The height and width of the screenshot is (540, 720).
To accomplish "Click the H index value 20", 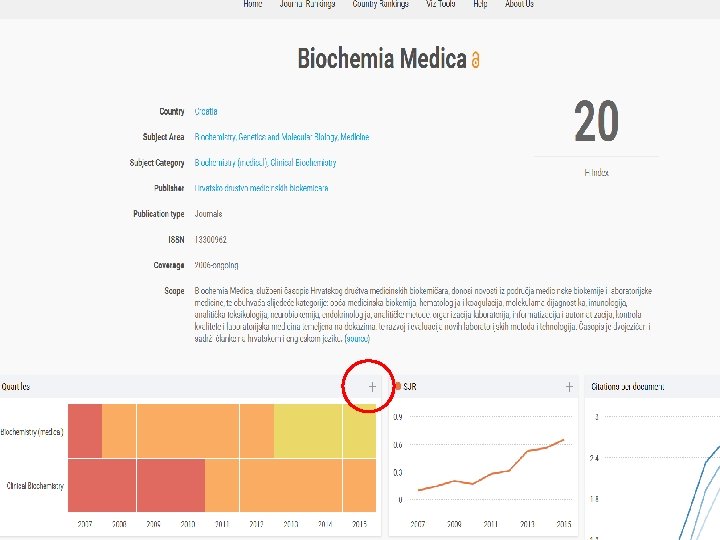I will [596, 123].
